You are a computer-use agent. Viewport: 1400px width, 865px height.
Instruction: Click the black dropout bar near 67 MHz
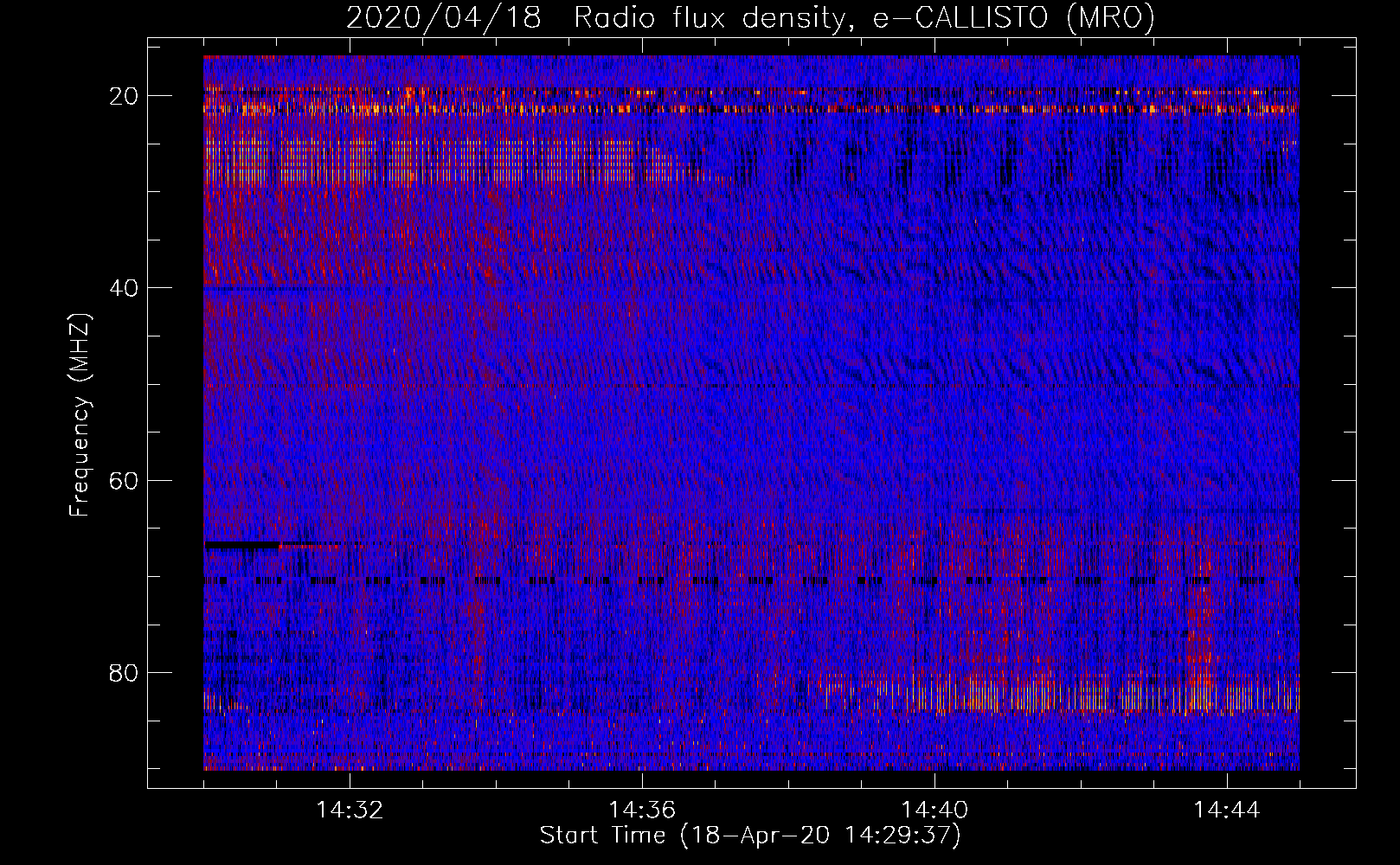[242, 545]
